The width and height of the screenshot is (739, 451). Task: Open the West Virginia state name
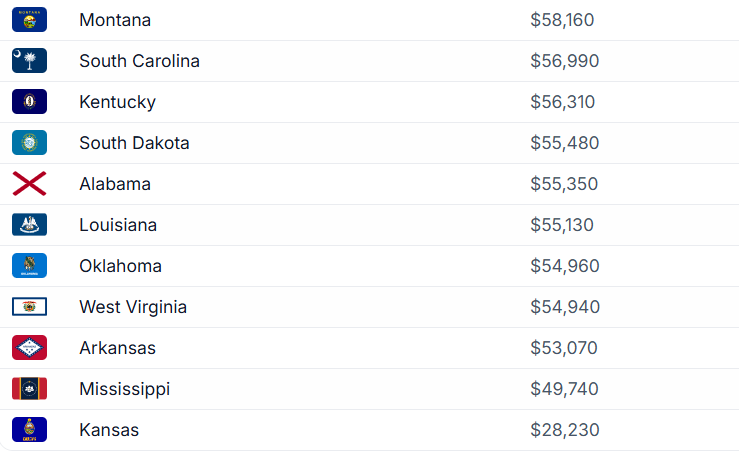click(x=133, y=307)
